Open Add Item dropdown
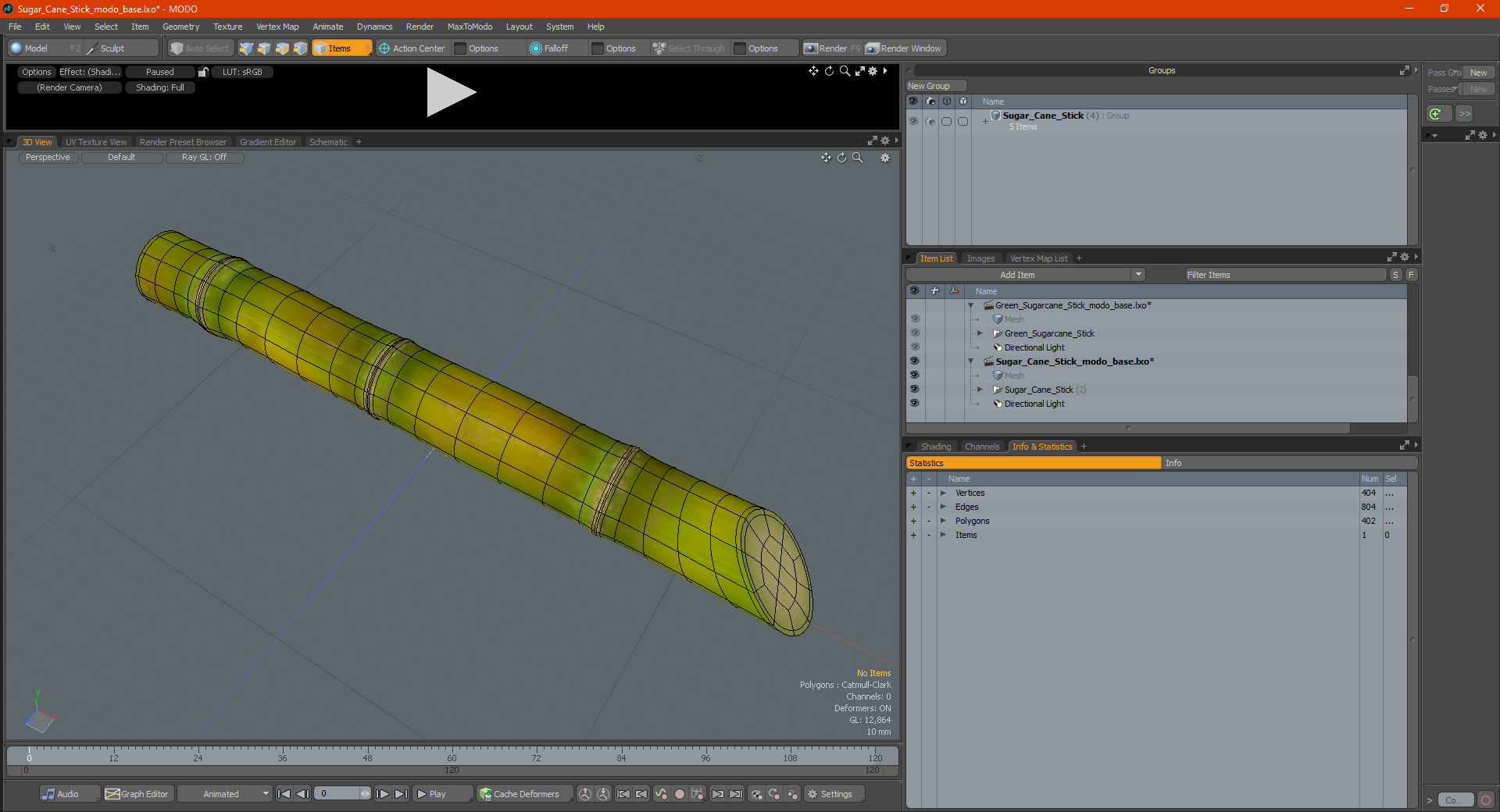 (x=1138, y=275)
